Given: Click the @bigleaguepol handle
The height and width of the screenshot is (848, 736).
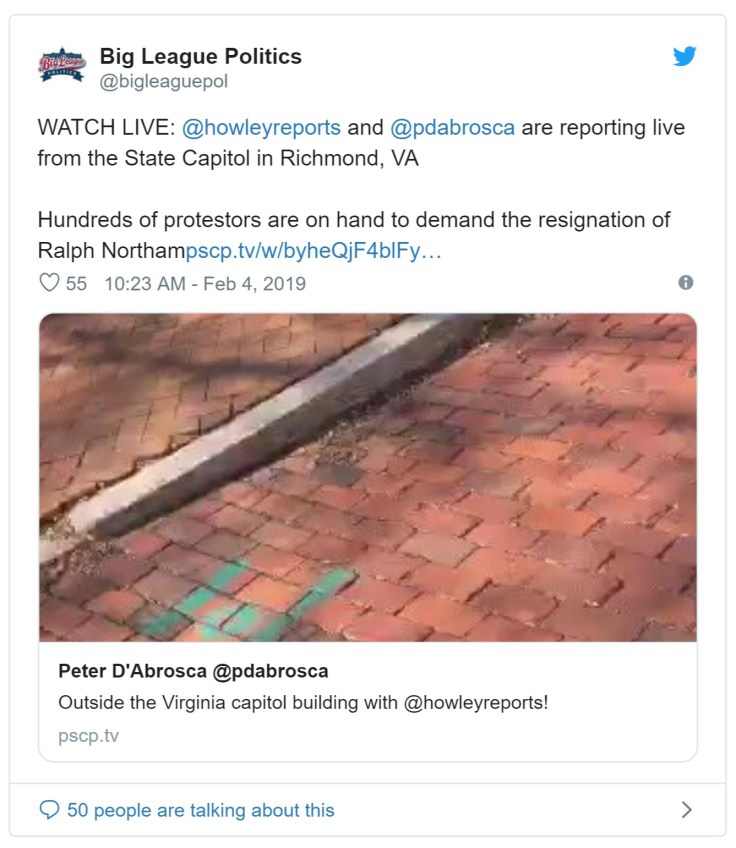Looking at the screenshot, I should [x=164, y=81].
